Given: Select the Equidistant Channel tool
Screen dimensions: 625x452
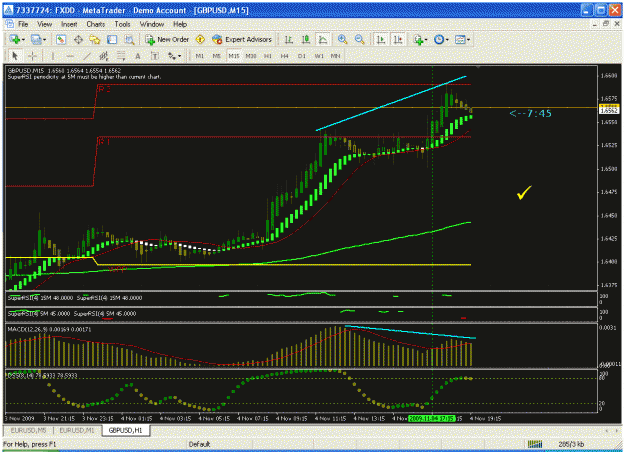Looking at the screenshot, I should [104, 56].
